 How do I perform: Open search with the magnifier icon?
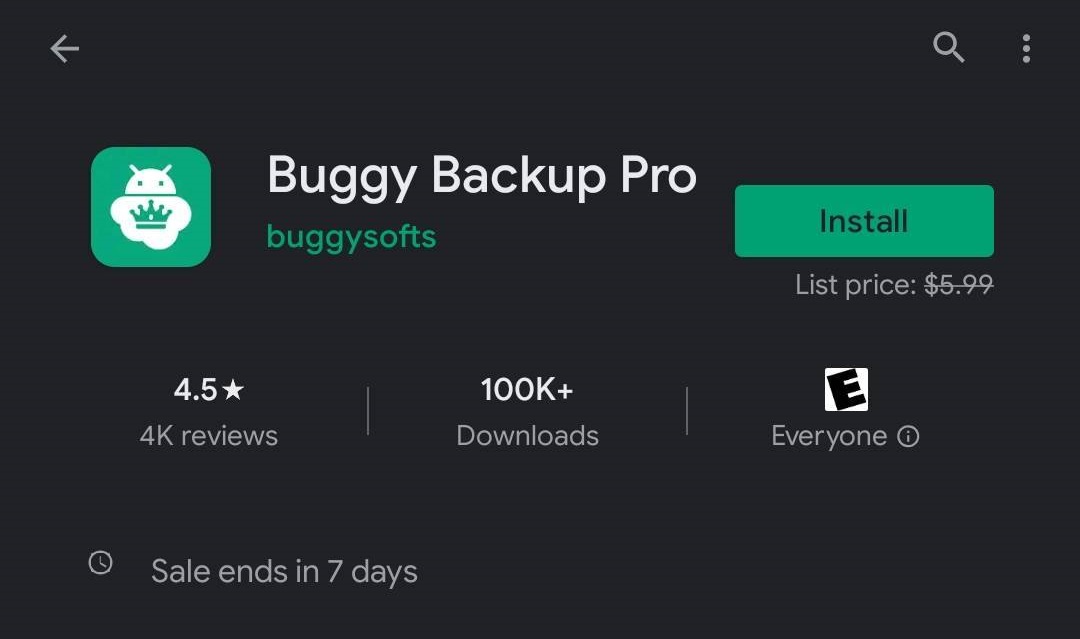click(x=948, y=47)
